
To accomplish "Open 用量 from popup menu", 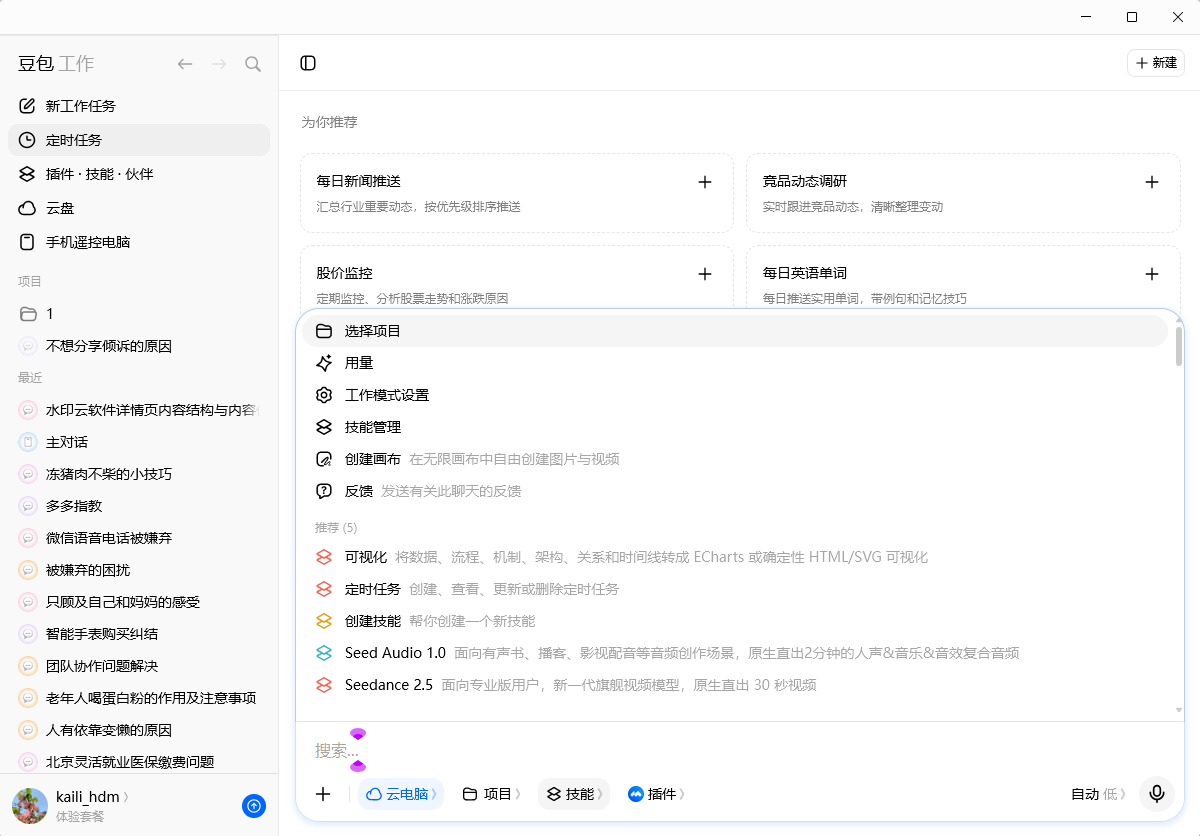I will [x=735, y=363].
